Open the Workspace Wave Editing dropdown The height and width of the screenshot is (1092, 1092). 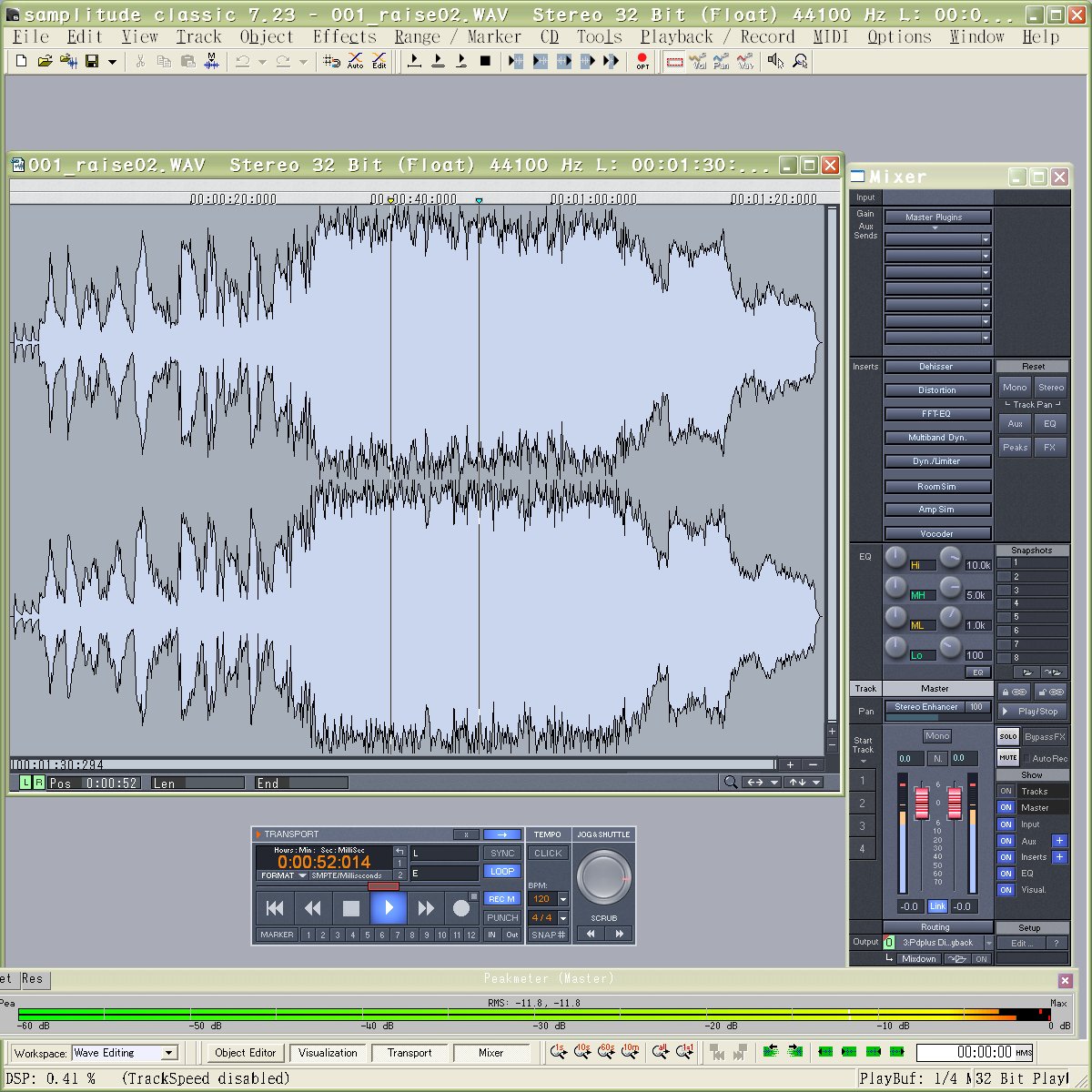pyautogui.click(x=168, y=1053)
